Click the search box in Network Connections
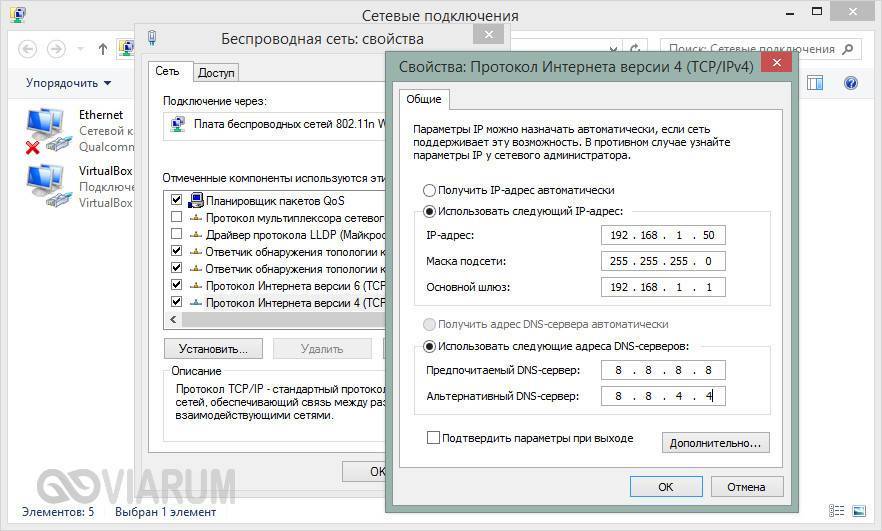This screenshot has height=531, width=882. click(759, 50)
